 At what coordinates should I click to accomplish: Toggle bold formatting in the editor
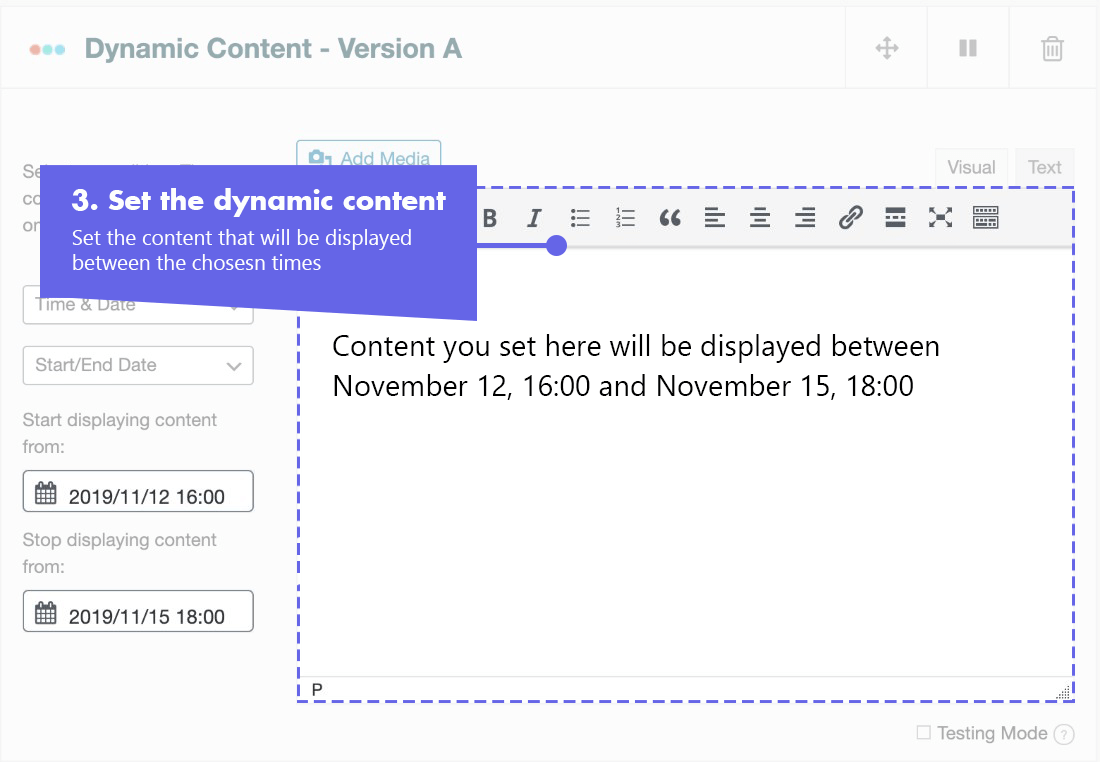(490, 218)
